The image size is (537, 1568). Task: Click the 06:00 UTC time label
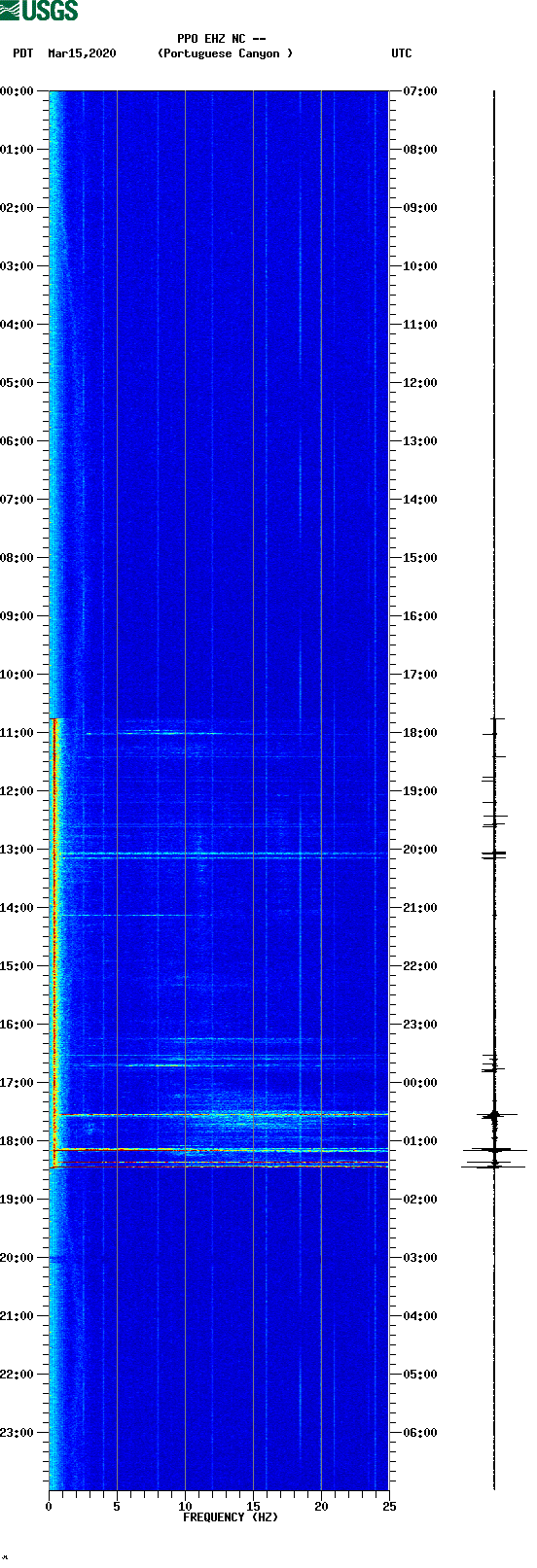420,1433
